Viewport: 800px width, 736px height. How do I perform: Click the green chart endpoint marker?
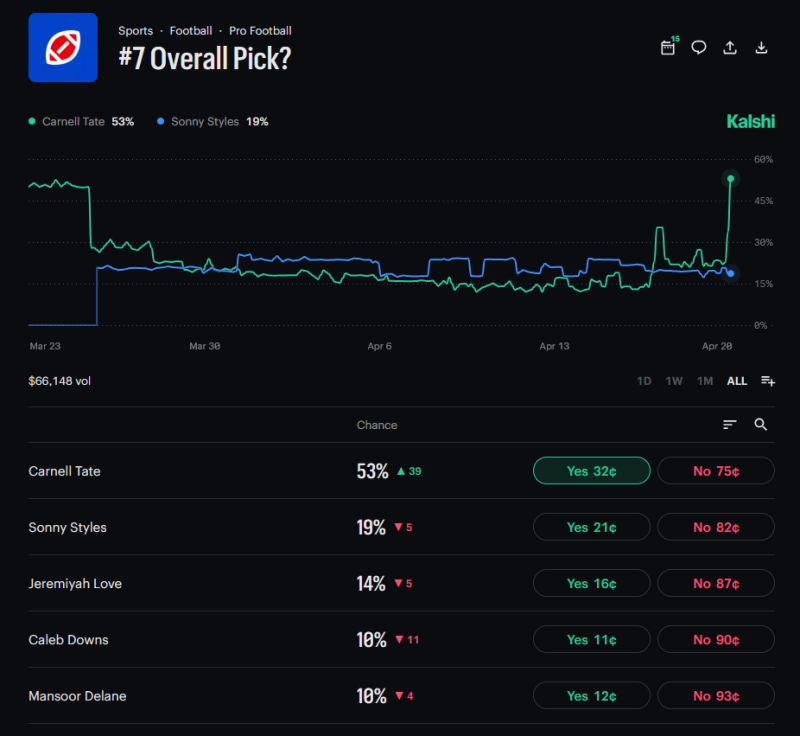tap(731, 179)
